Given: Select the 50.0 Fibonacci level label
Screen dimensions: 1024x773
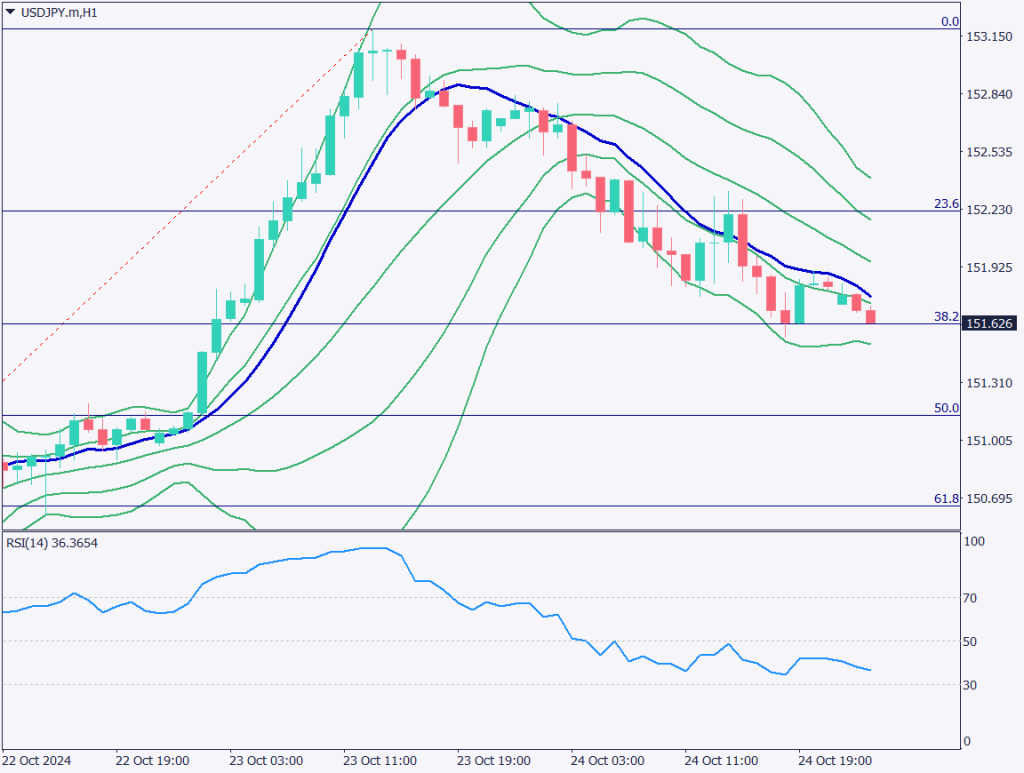Looking at the screenshot, I should (x=946, y=408).
